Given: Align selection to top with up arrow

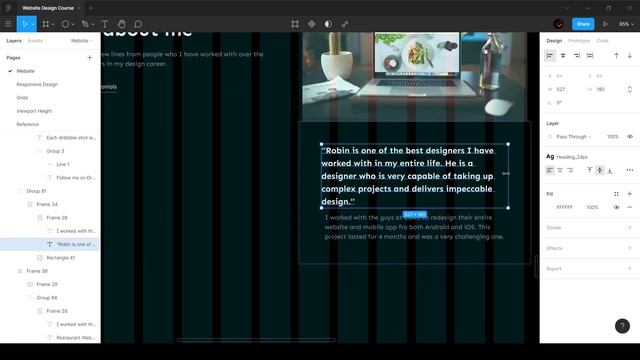Looking at the screenshot, I should pyautogui.click(x=616, y=56).
